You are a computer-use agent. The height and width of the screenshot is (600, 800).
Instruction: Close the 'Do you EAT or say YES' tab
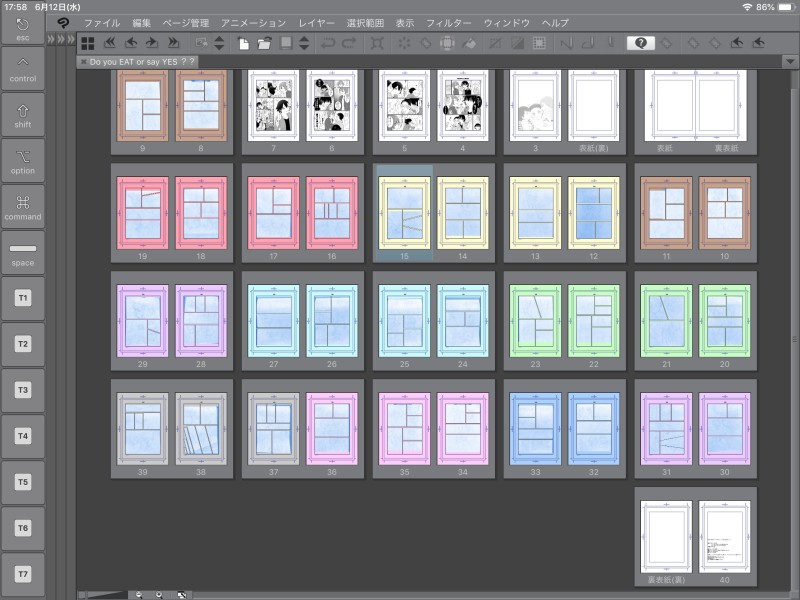coord(84,62)
